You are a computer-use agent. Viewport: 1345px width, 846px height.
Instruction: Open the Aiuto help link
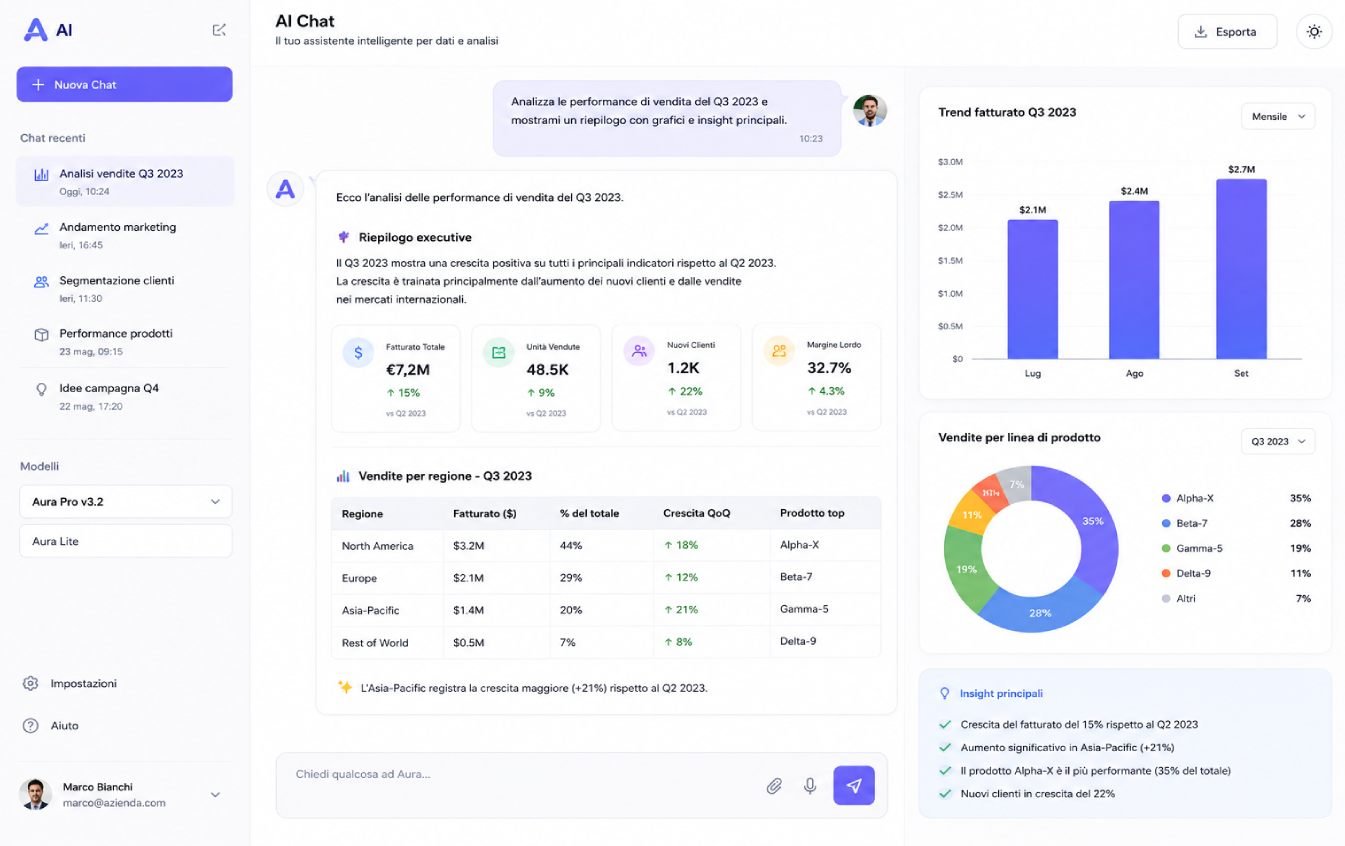(65, 726)
